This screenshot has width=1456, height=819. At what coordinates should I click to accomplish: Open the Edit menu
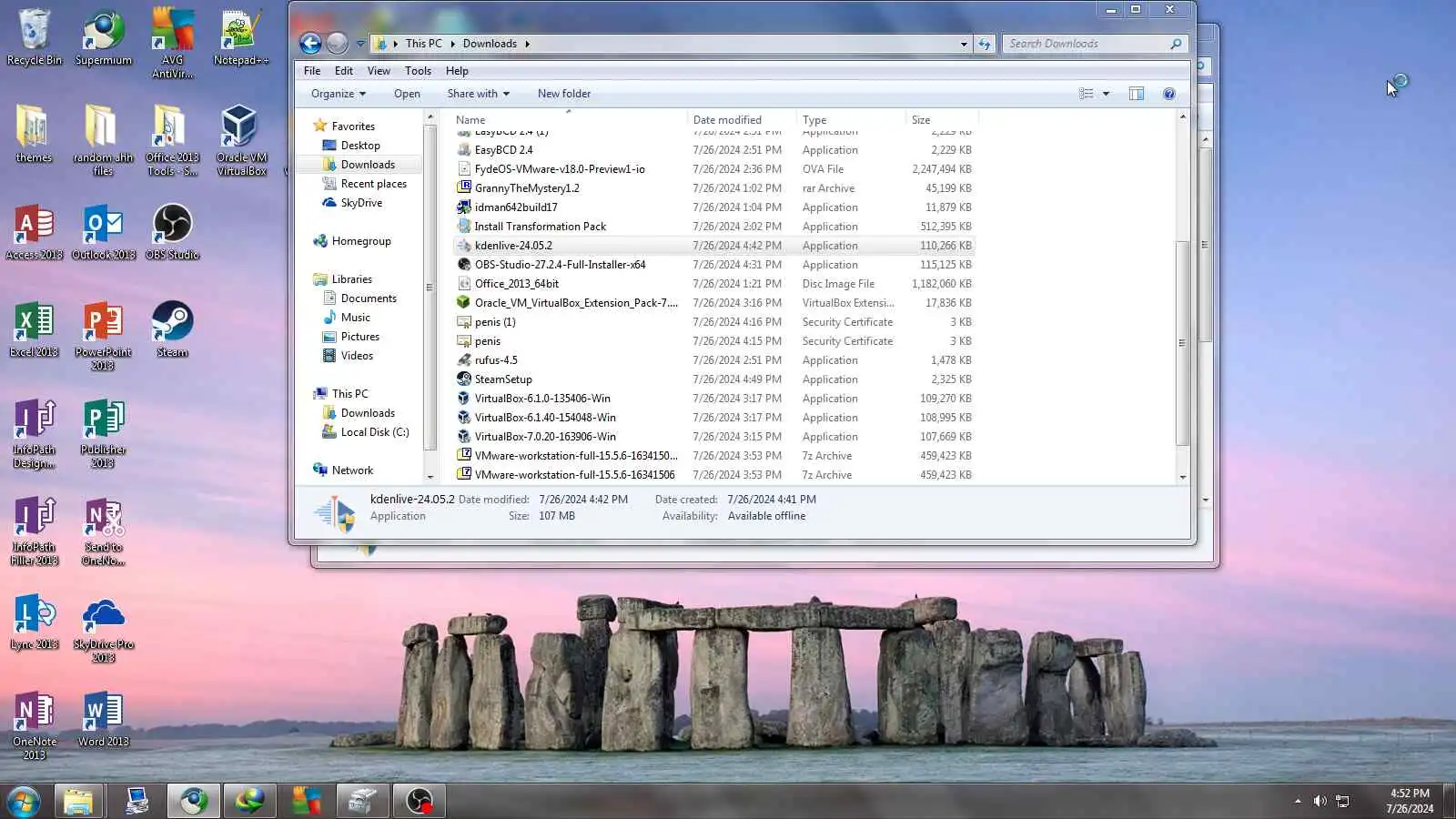[344, 71]
